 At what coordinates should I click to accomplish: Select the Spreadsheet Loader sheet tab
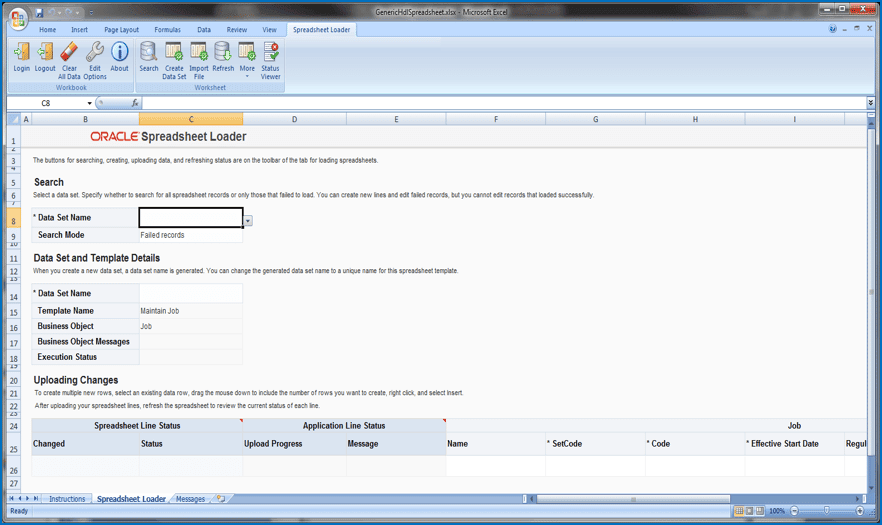click(131, 499)
